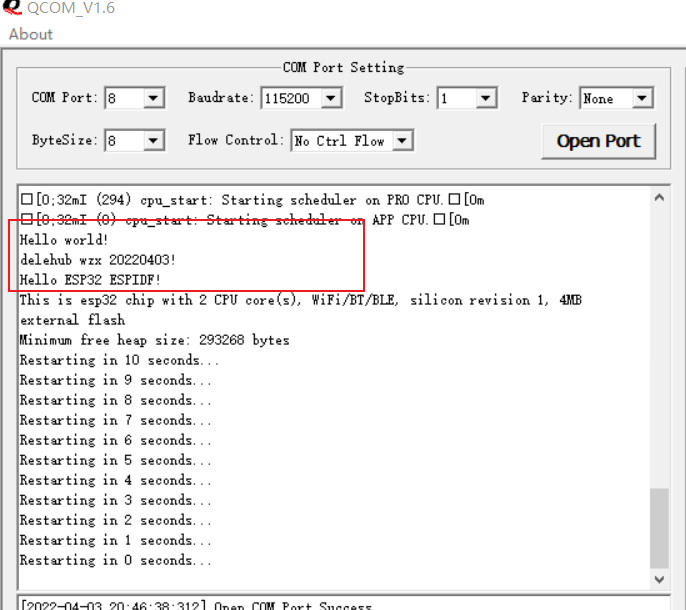Open the StopBits dropdown arrow
686x610 pixels.
pyautogui.click(x=486, y=98)
